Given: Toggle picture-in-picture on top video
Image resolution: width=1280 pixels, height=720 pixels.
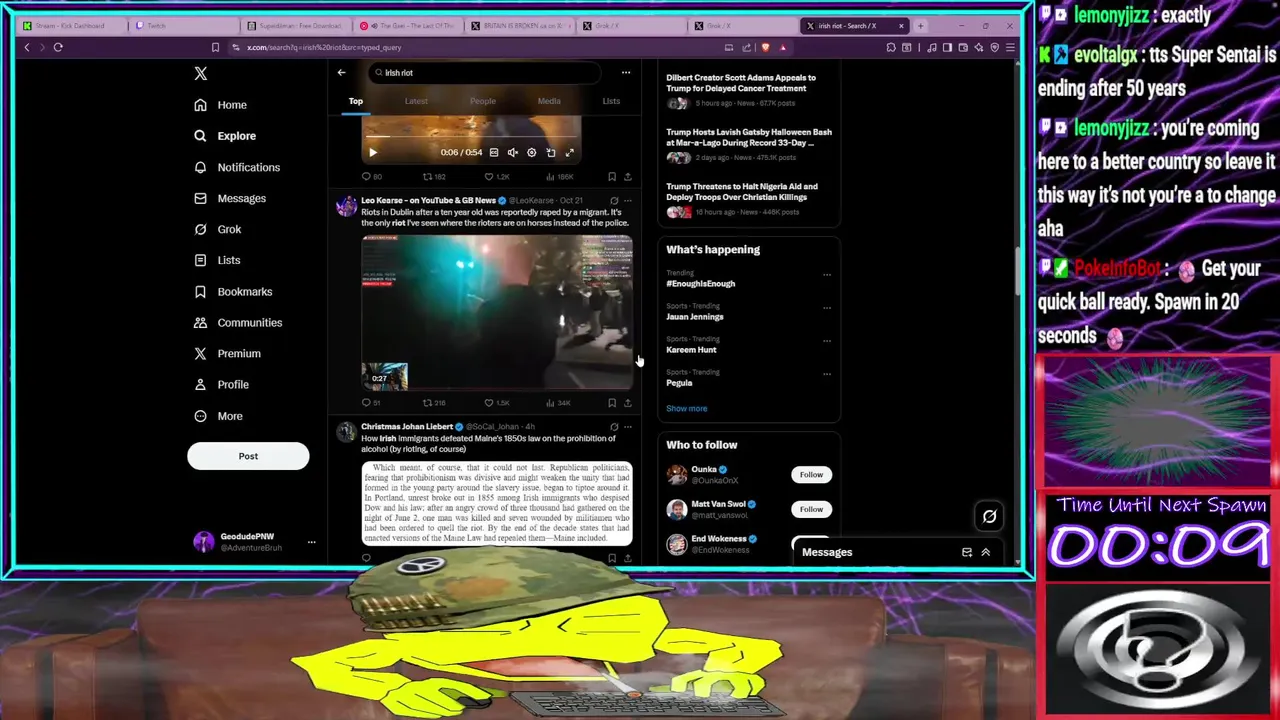Looking at the screenshot, I should click(x=551, y=153).
